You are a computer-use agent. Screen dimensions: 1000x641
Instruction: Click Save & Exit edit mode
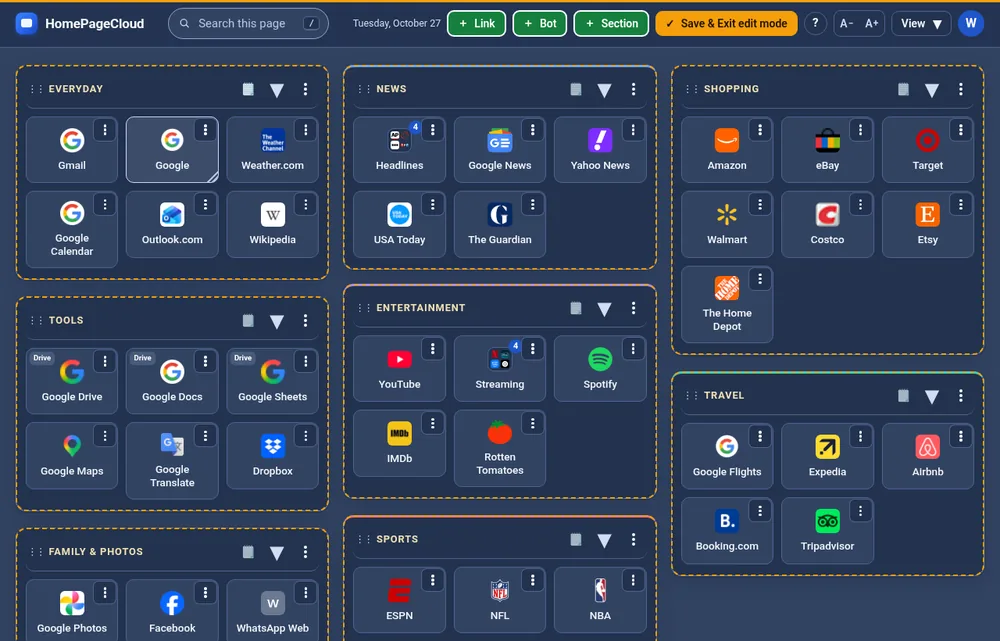point(726,24)
